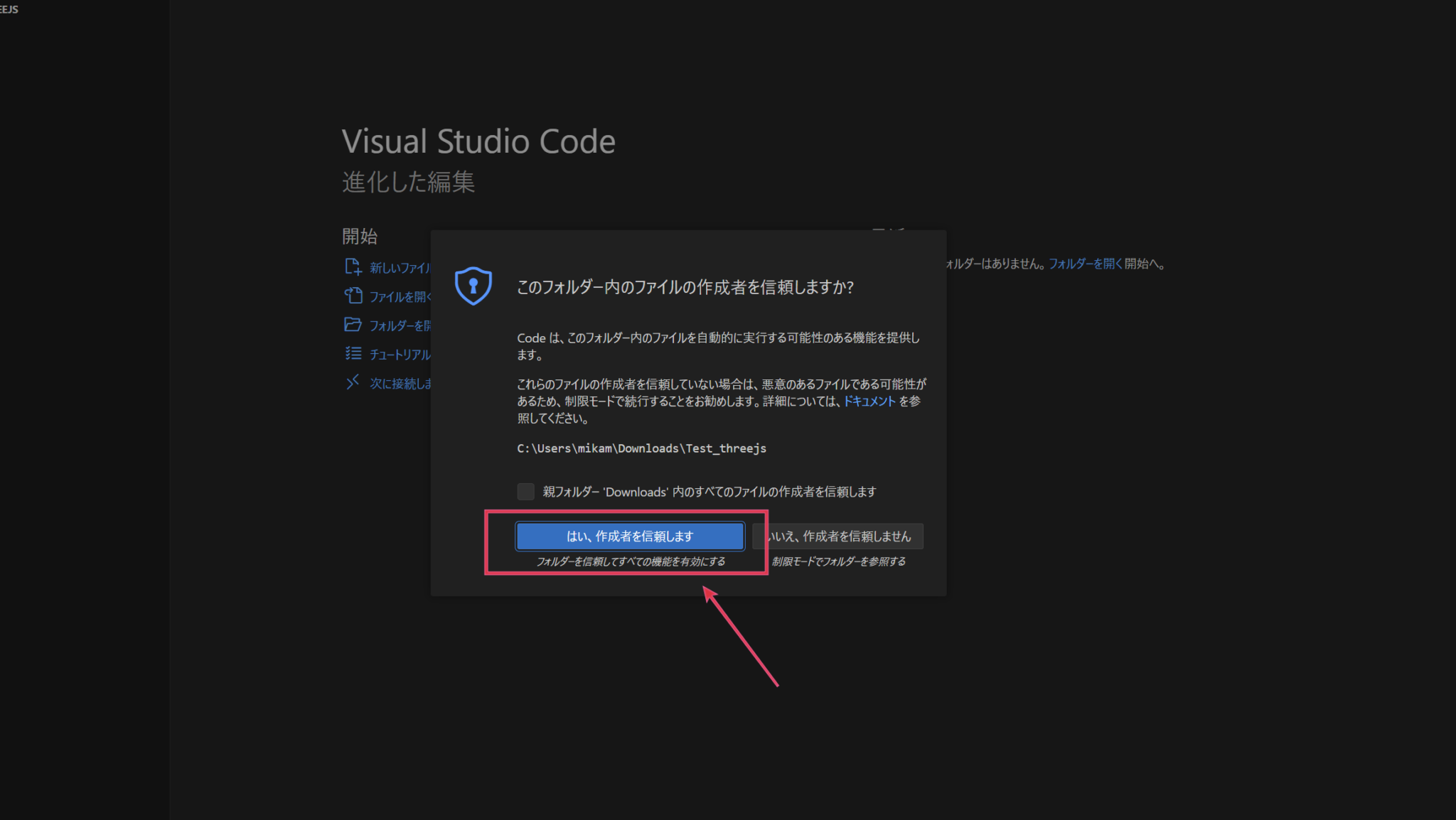Select the 次に接続します link text
1456x820 pixels.
(400, 384)
